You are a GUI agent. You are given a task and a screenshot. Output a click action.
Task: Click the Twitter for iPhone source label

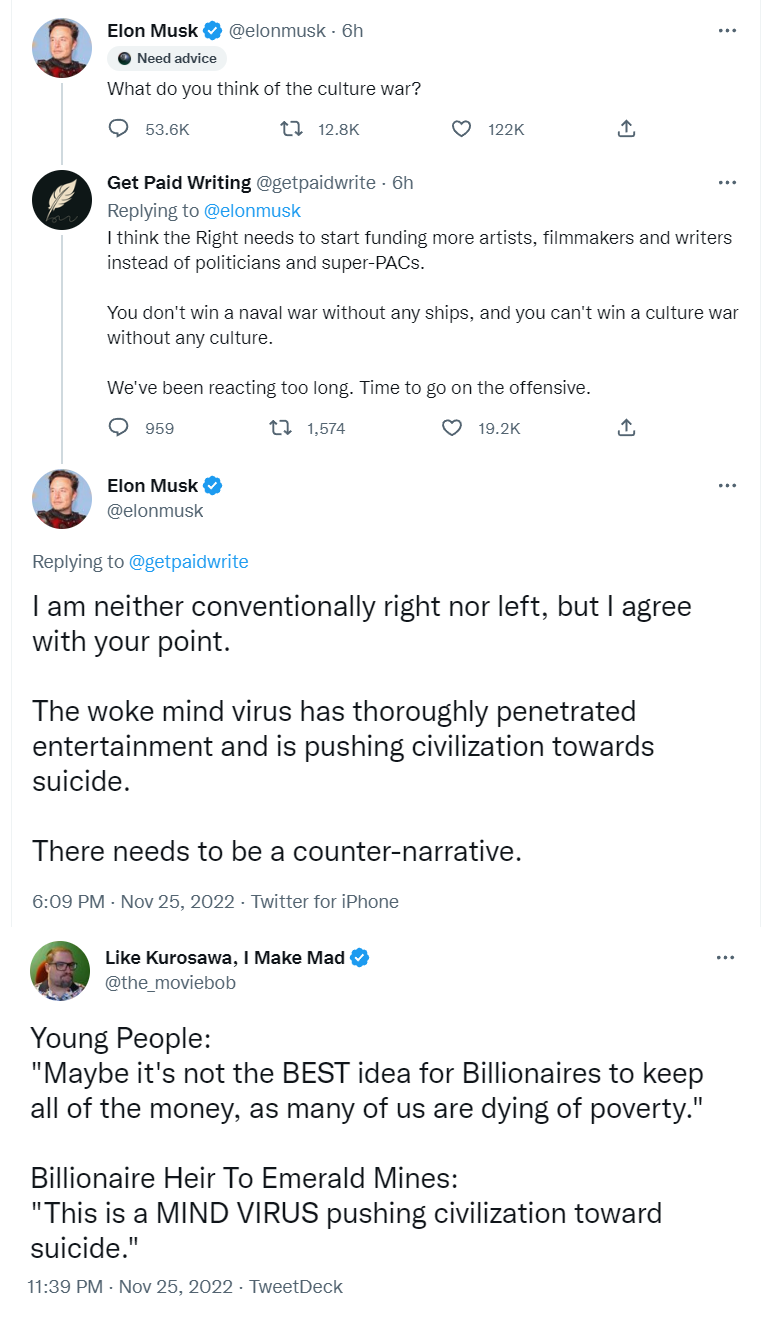pos(325,902)
